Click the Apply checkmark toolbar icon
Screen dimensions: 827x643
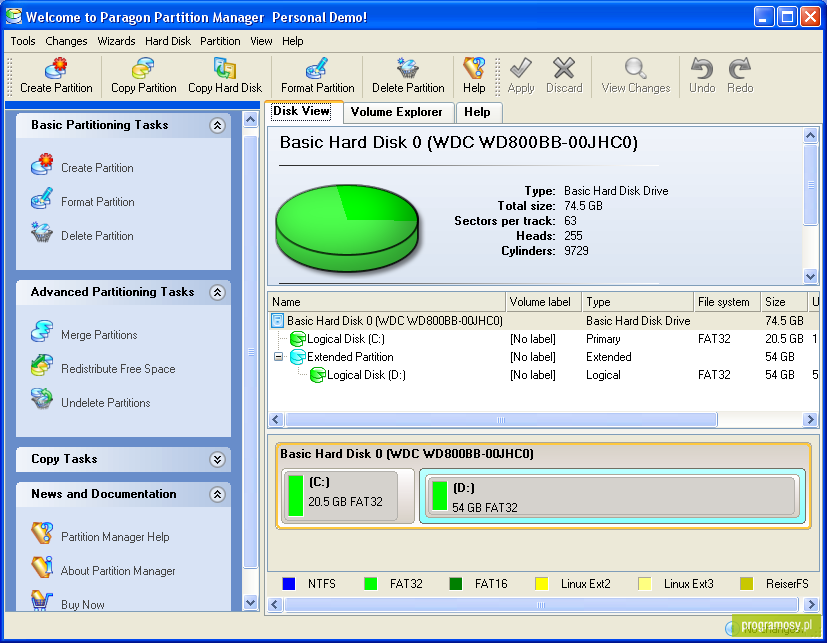pos(521,69)
